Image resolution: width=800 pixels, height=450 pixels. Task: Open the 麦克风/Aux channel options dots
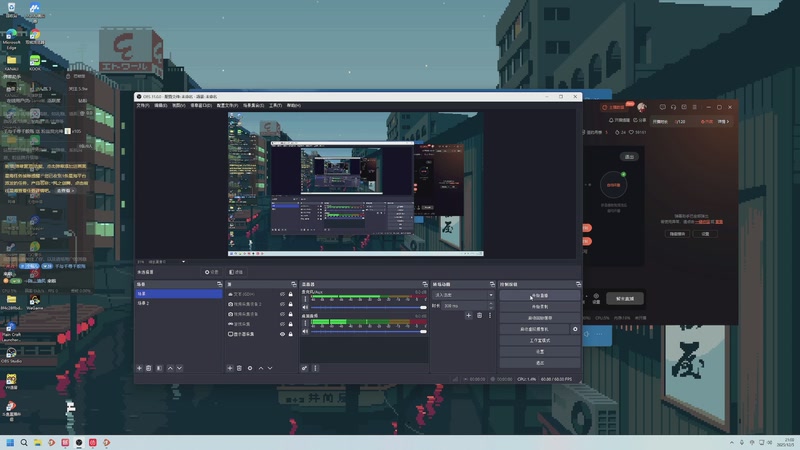click(x=305, y=299)
